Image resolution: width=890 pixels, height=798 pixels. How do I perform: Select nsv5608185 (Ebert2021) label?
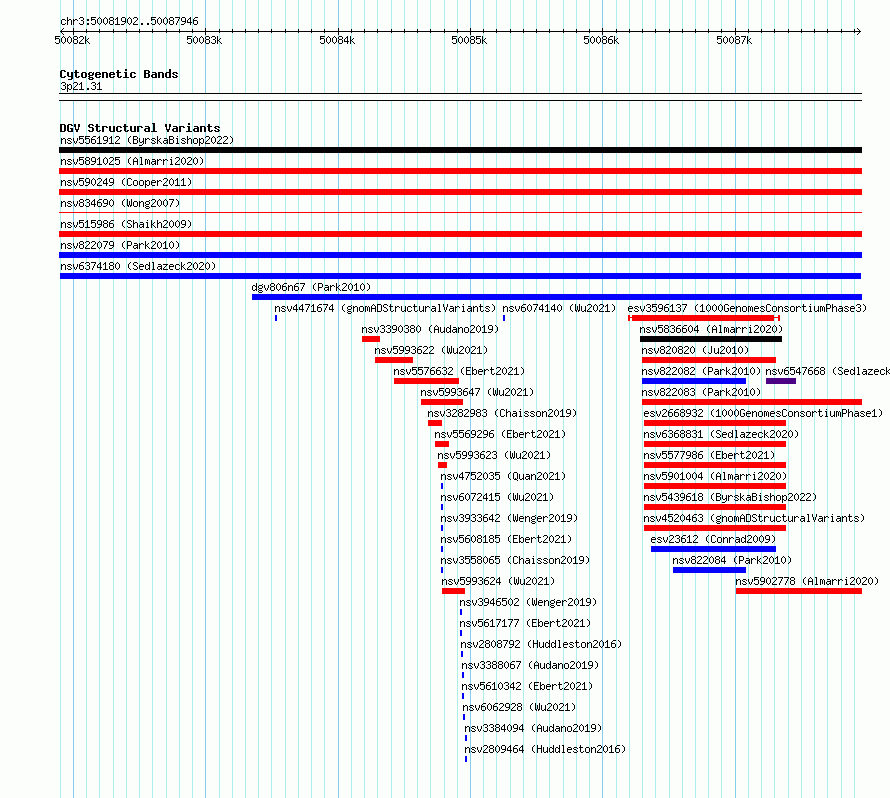[x=506, y=539]
